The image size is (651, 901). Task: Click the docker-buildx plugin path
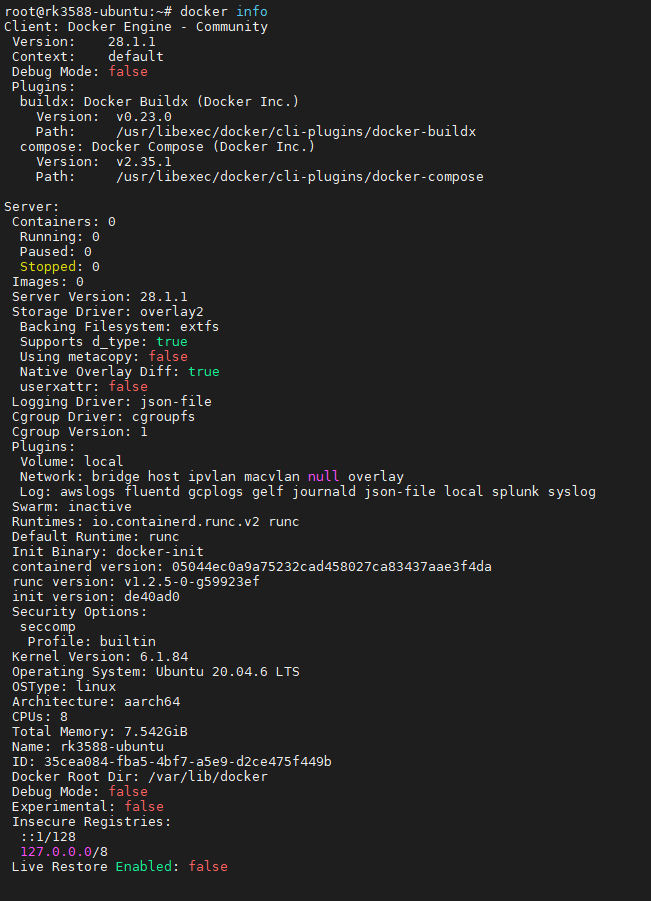pos(295,131)
